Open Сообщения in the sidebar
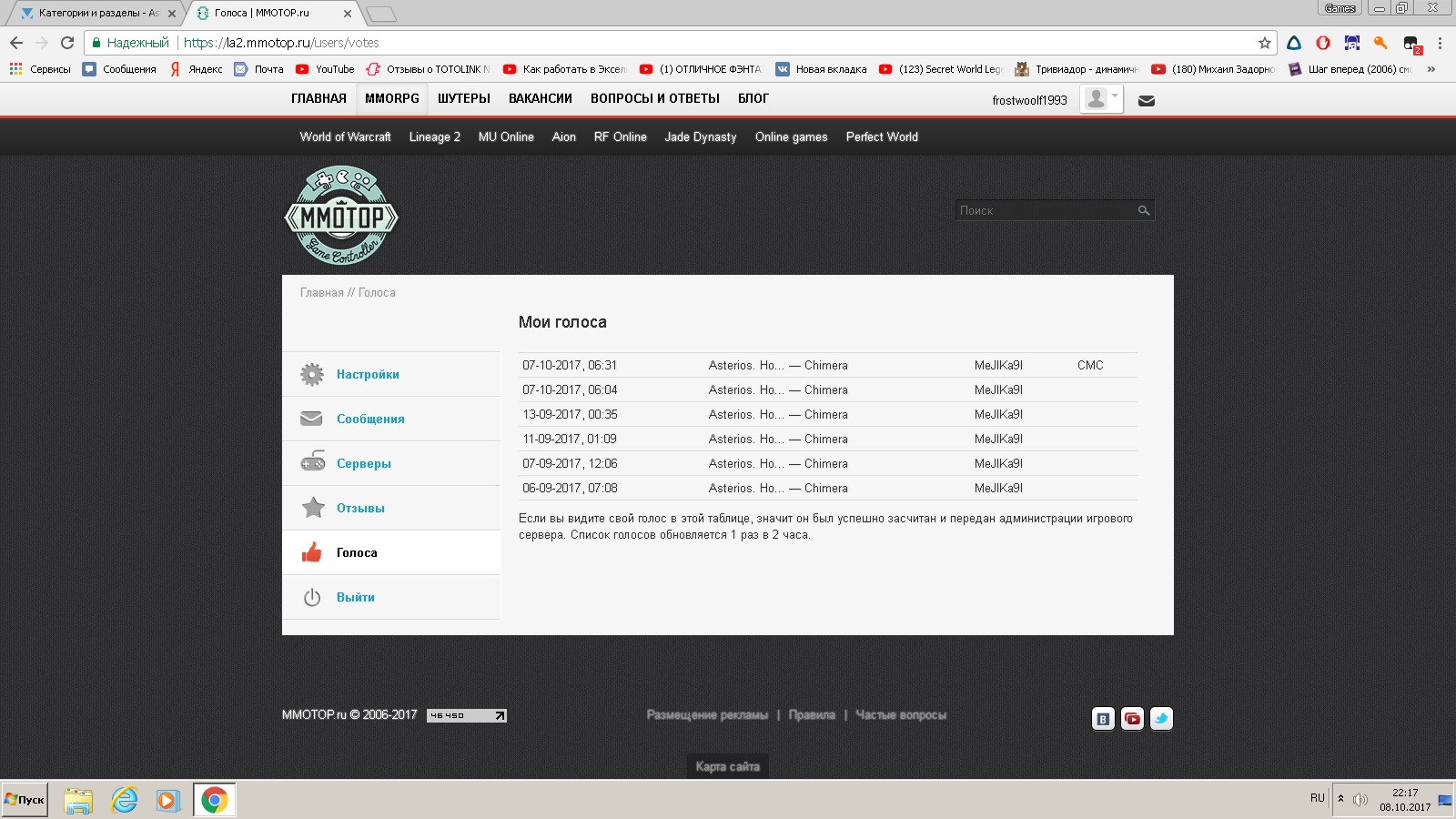The height and width of the screenshot is (819, 1456). coord(370,419)
